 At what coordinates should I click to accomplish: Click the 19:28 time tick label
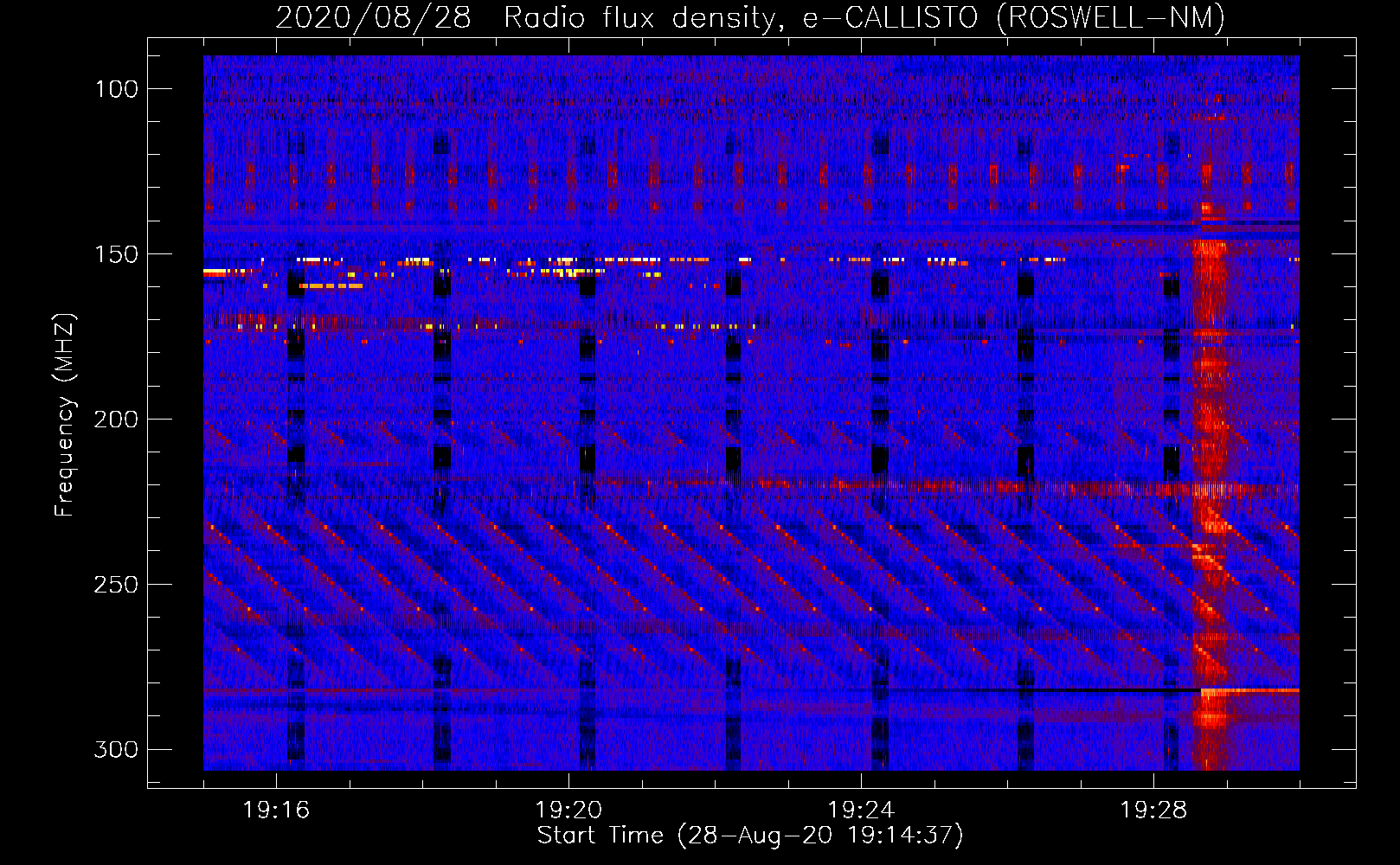point(1153,811)
